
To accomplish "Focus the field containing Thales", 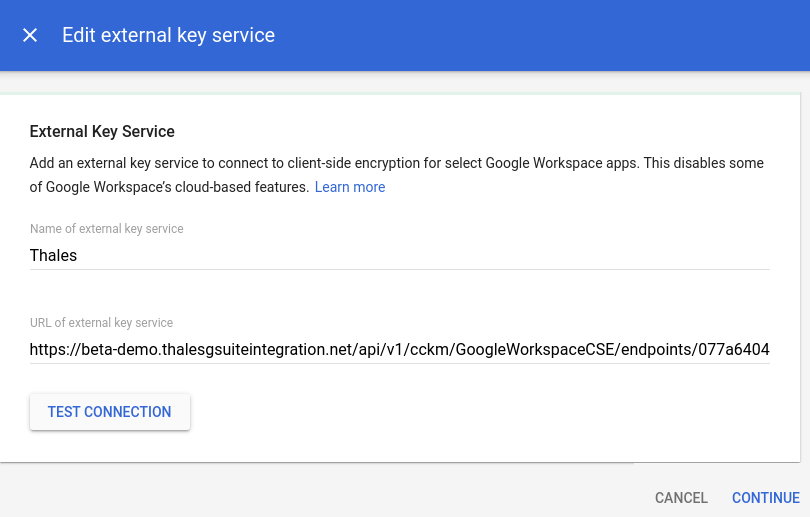I will (400, 255).
